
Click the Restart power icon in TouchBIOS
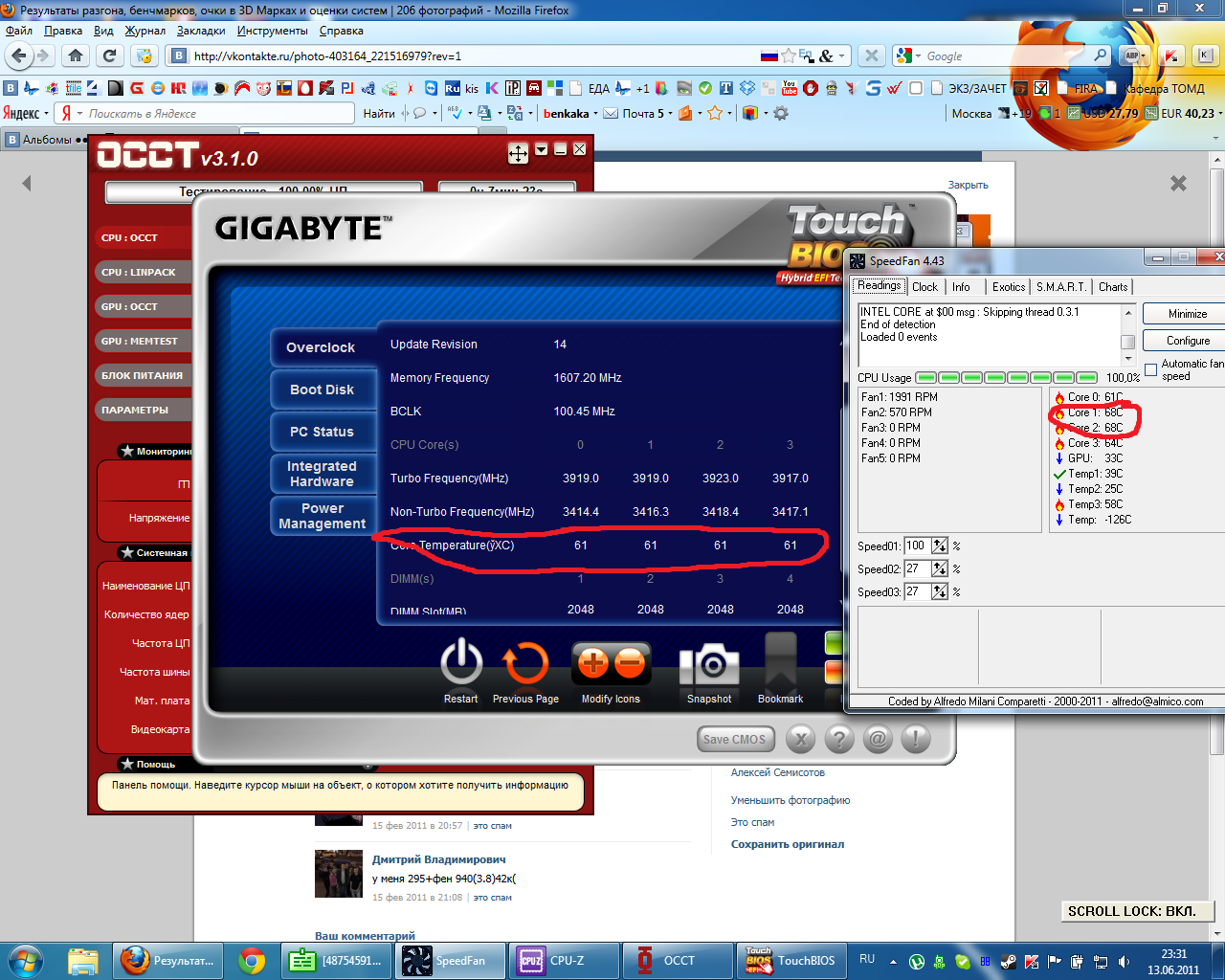[x=460, y=662]
